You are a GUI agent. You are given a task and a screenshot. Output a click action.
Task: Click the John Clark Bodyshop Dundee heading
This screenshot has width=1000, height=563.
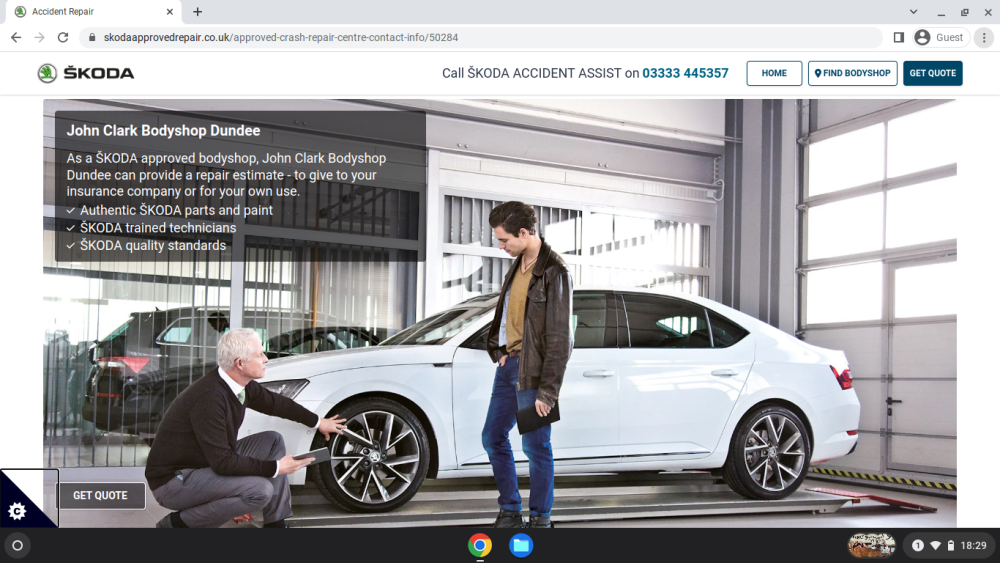pos(163,131)
